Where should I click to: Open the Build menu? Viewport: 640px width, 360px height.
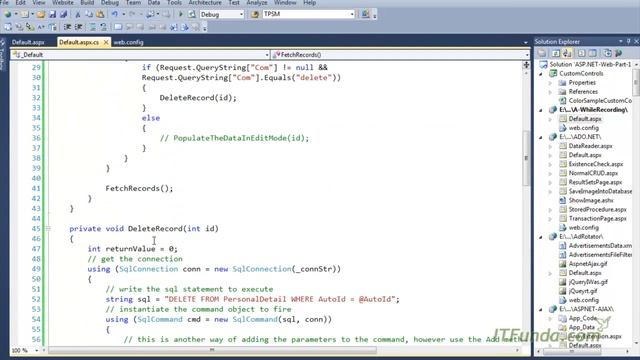tap(87, 3)
